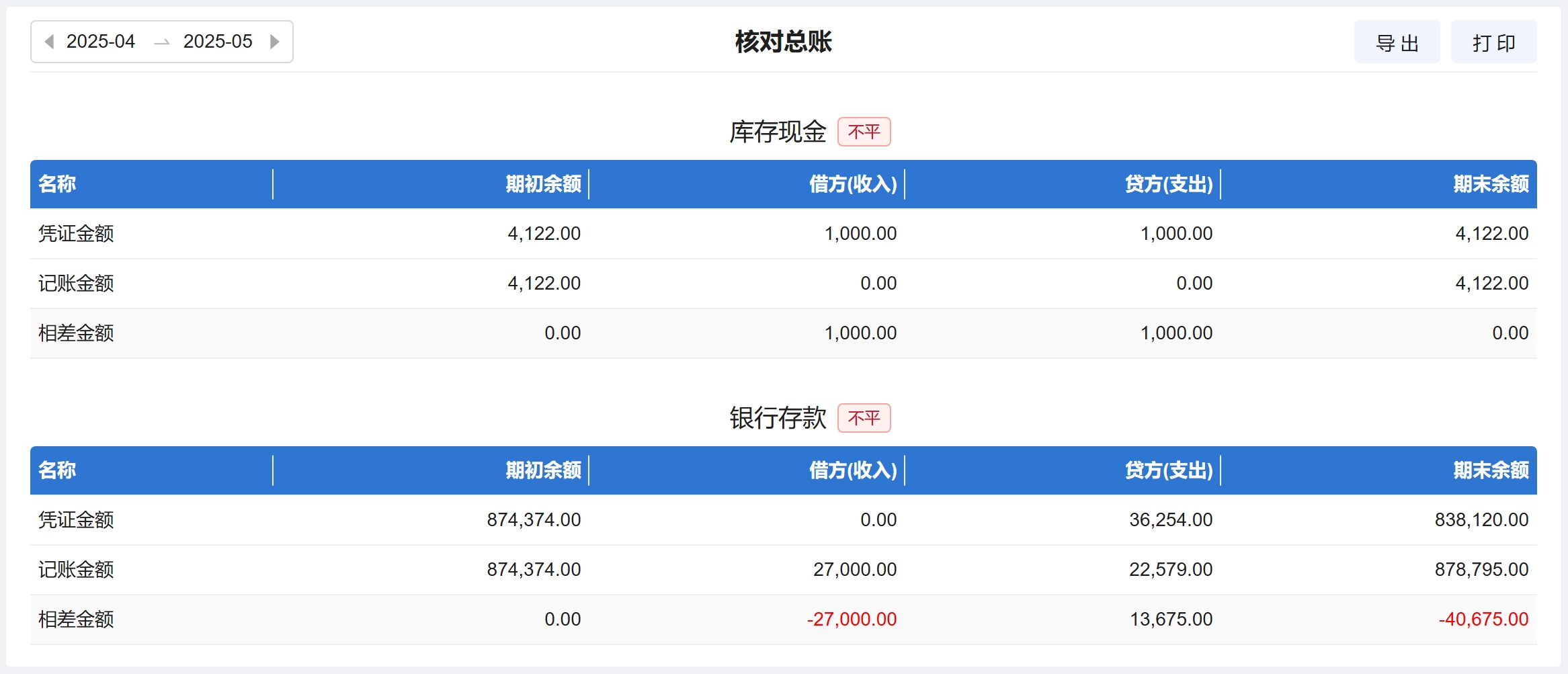Click the red -27,000.00 difference value
The width and height of the screenshot is (1568, 674).
852,620
